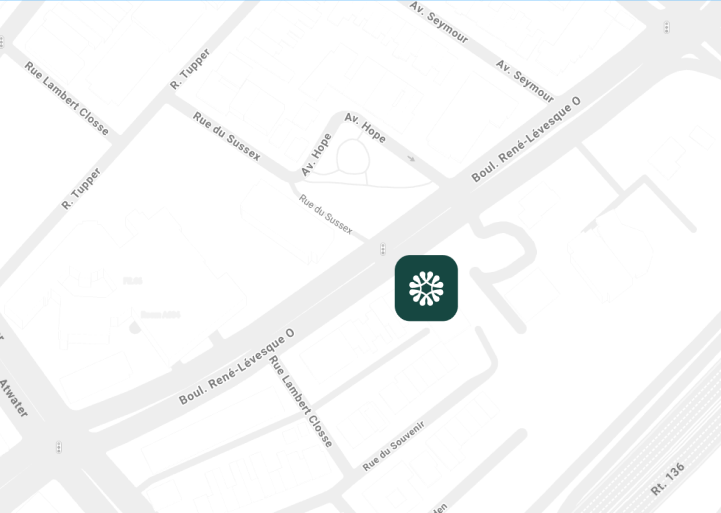
Task: Click the Rue Lambert Closse label below the boulevard
Action: coord(300,401)
